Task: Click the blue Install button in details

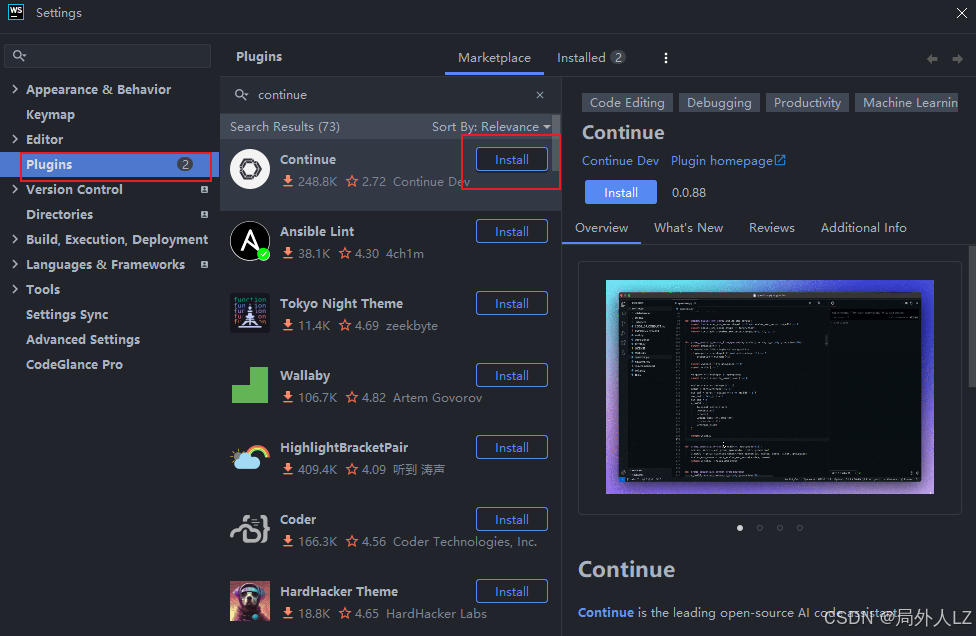Action: tap(621, 192)
